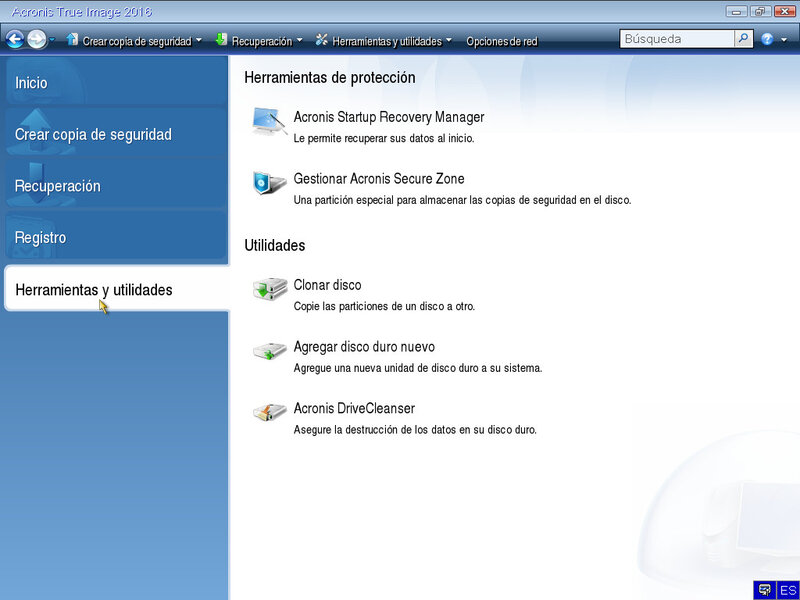Open Agregar disco duro nuevo wizard
The height and width of the screenshot is (600, 800).
coord(364,347)
